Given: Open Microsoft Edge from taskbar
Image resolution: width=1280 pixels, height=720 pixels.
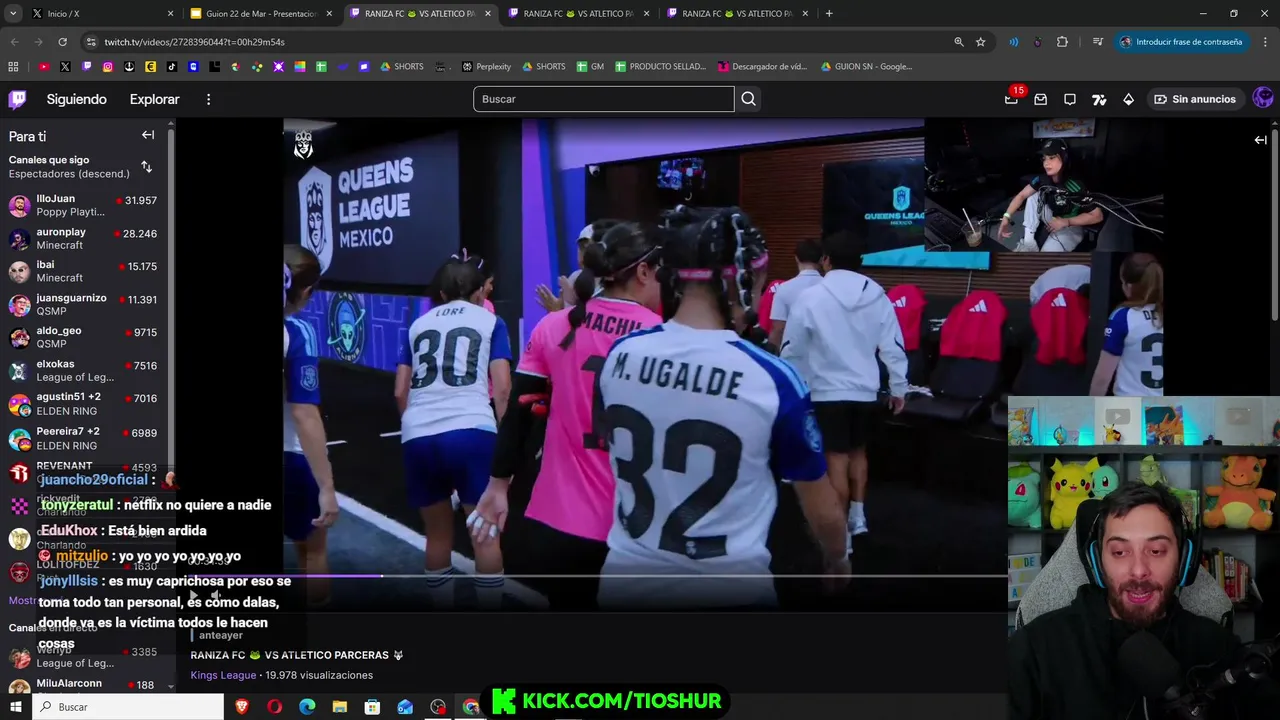Looking at the screenshot, I should (307, 707).
